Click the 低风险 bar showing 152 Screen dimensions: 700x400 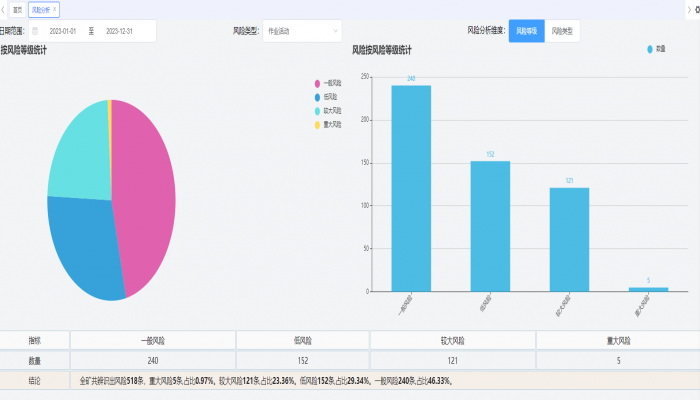[x=490, y=226]
